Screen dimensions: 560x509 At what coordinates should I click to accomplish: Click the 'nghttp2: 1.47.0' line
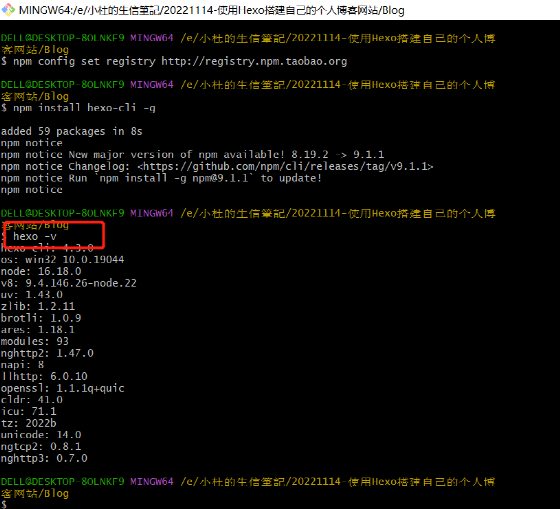coord(47,353)
